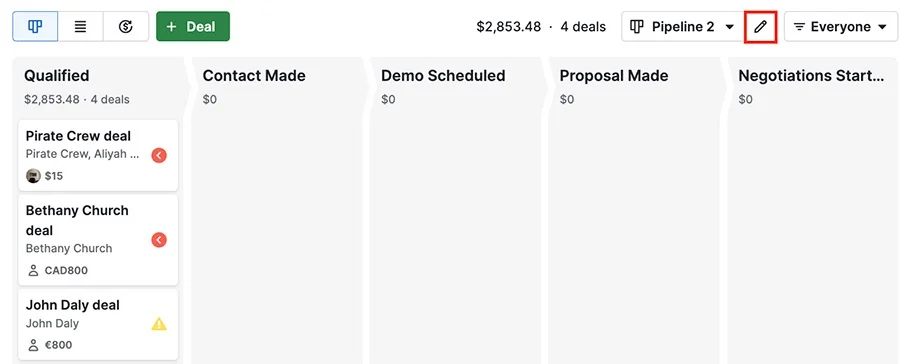The width and height of the screenshot is (900, 364).
Task: Click person icon beside CAD800
Action: tap(33, 270)
